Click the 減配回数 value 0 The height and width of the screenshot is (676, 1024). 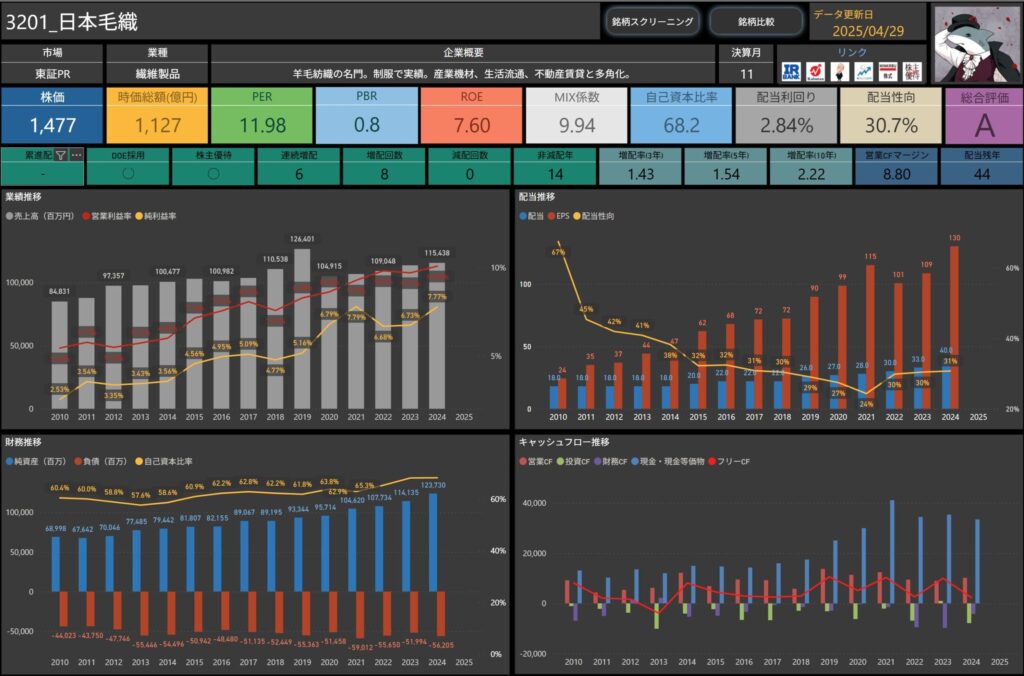(x=470, y=174)
